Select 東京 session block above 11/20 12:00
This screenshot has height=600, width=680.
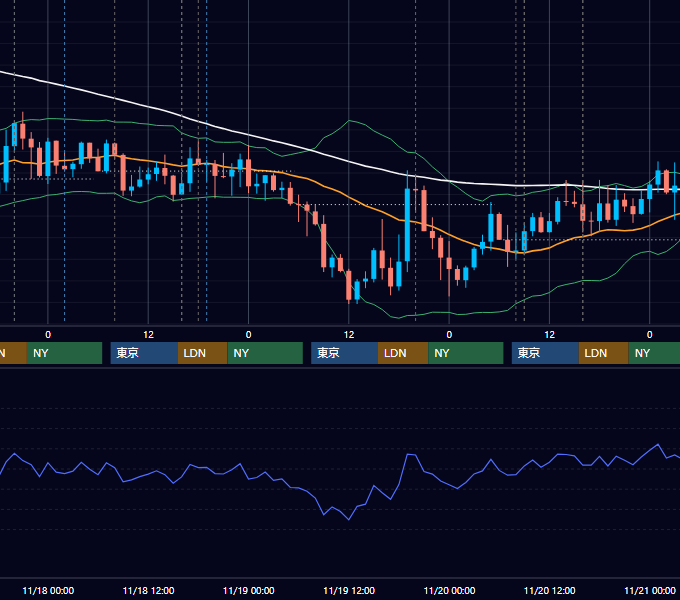[x=545, y=353]
